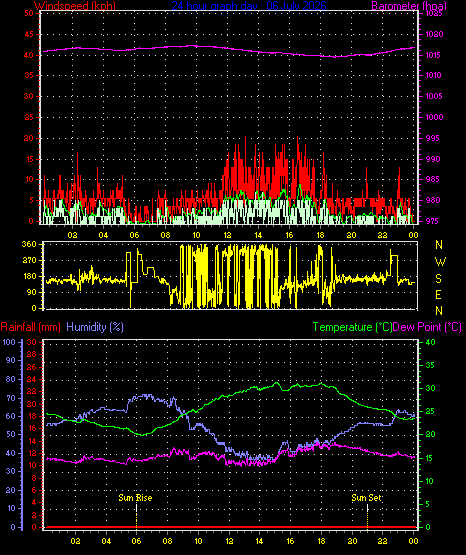Image resolution: width=466 pixels, height=555 pixels.
Task: Click barometer axis value 990
Action: point(433,159)
